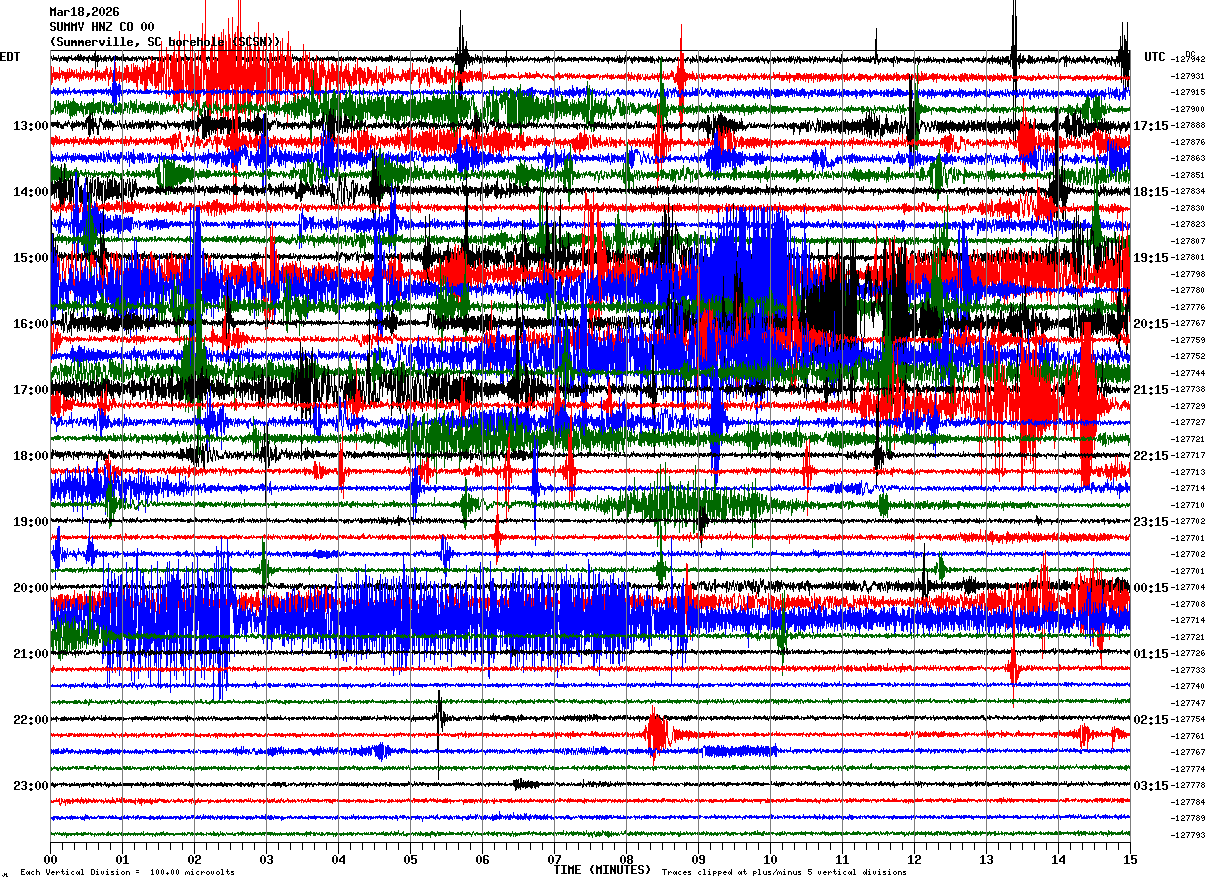1210x886 pixels.
Task: Click the UTC timezone label
Action: [1155, 57]
